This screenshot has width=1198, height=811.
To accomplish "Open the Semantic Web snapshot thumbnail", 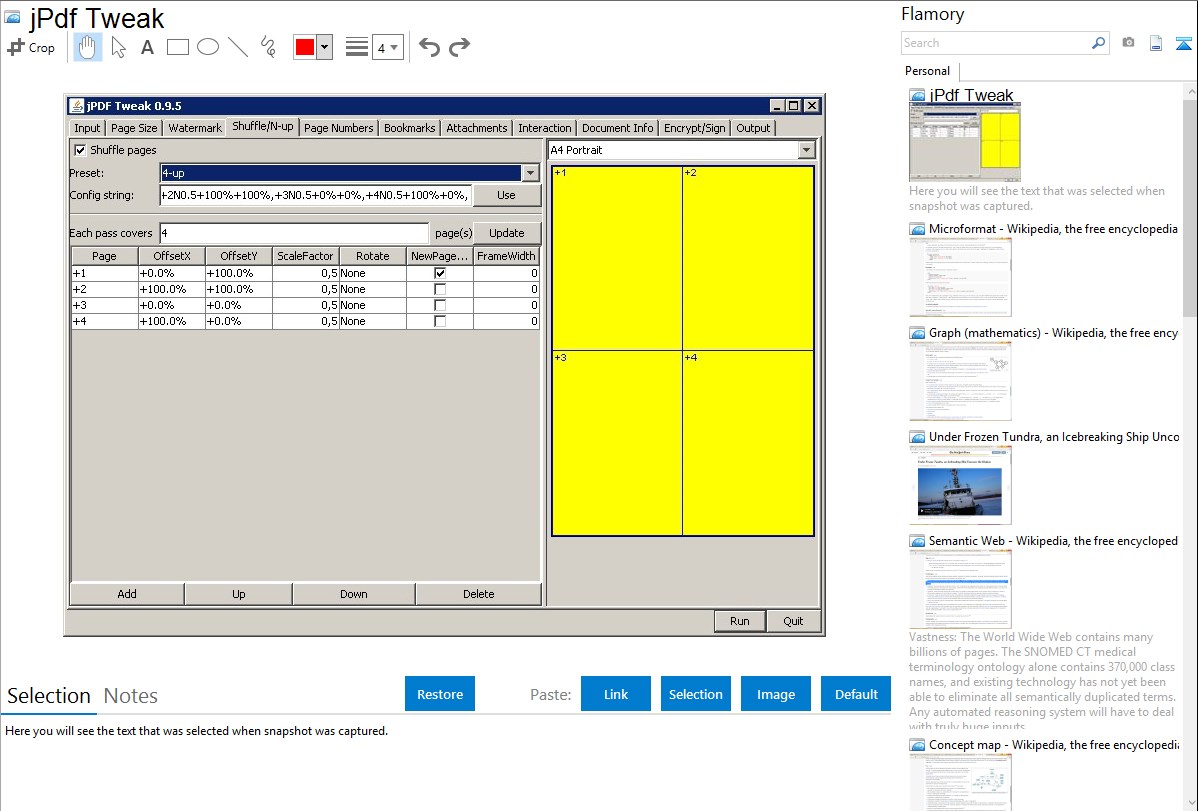I will tap(960, 589).
